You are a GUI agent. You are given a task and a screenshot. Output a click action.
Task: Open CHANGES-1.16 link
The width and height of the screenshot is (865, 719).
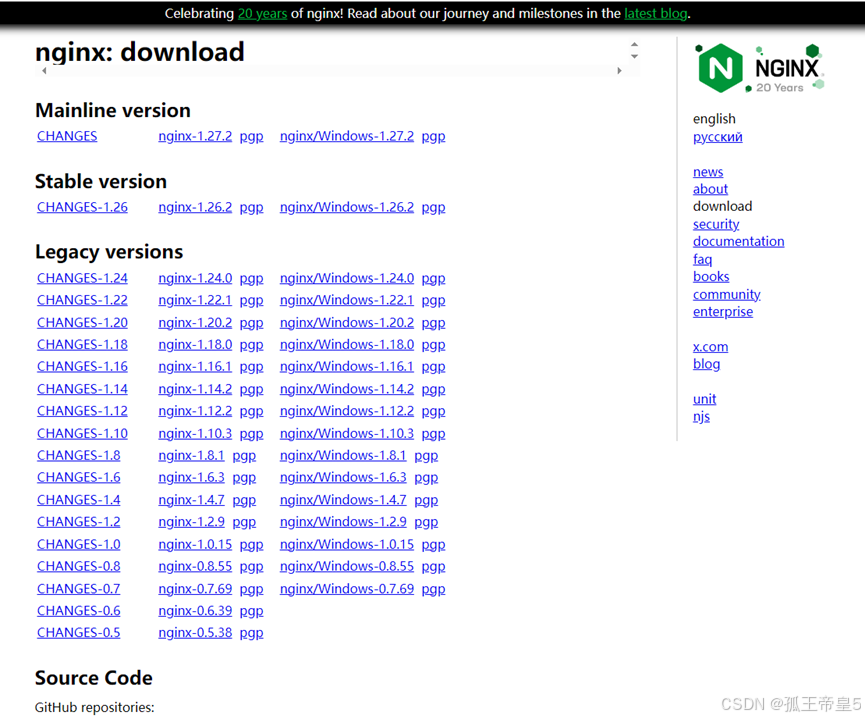[82, 367]
